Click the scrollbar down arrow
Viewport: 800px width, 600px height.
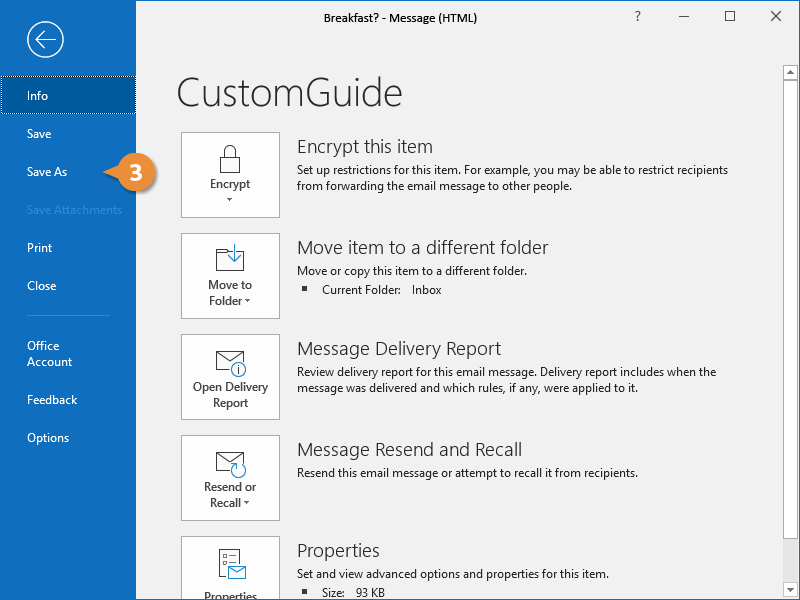tap(790, 588)
